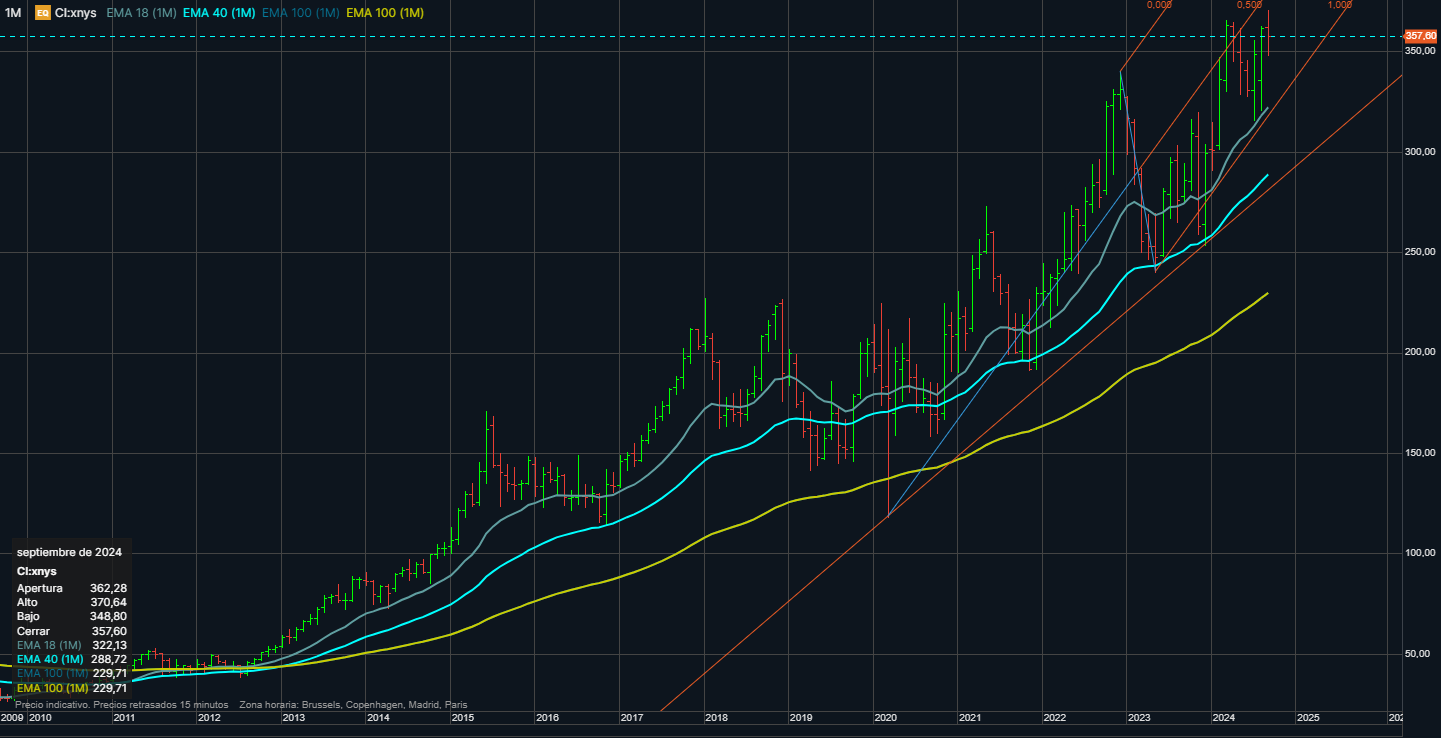
Task: Select the 0,500 channel level label
Action: (1249, 5)
